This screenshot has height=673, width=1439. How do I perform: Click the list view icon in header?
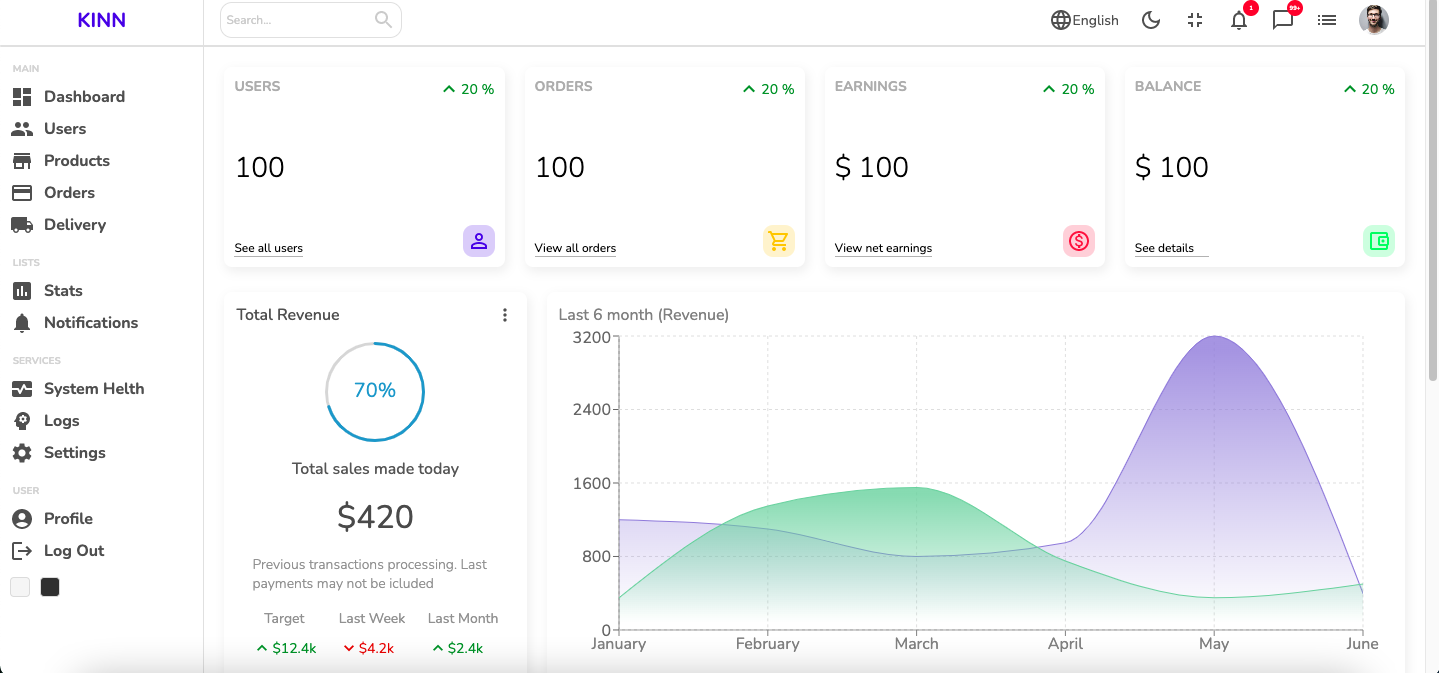1327,20
